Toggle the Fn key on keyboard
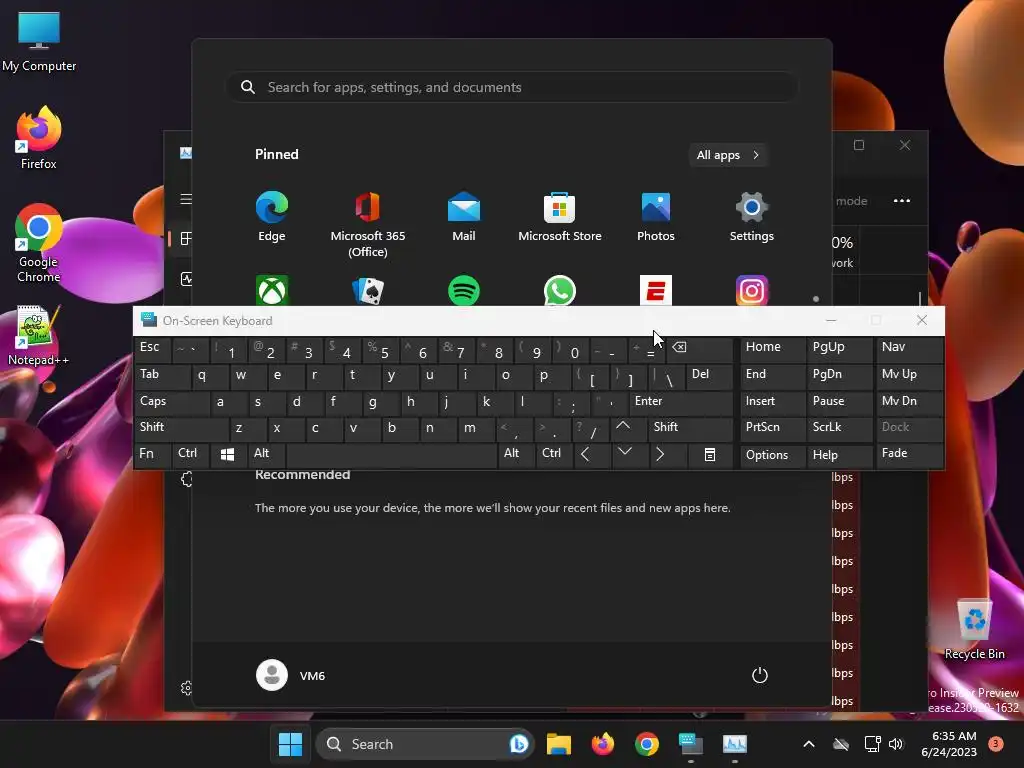 click(153, 455)
